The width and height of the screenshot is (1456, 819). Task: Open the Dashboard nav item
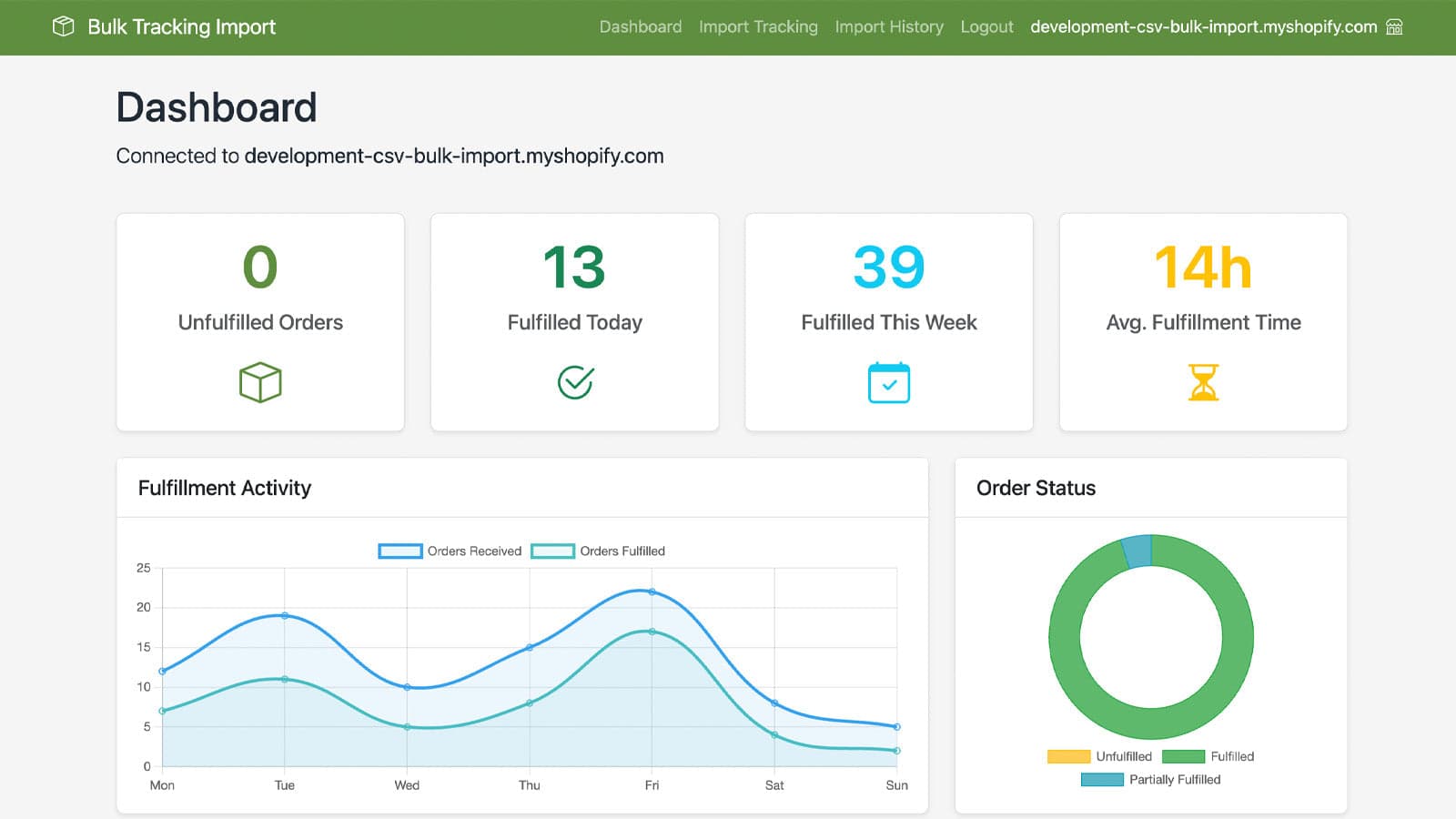641,26
